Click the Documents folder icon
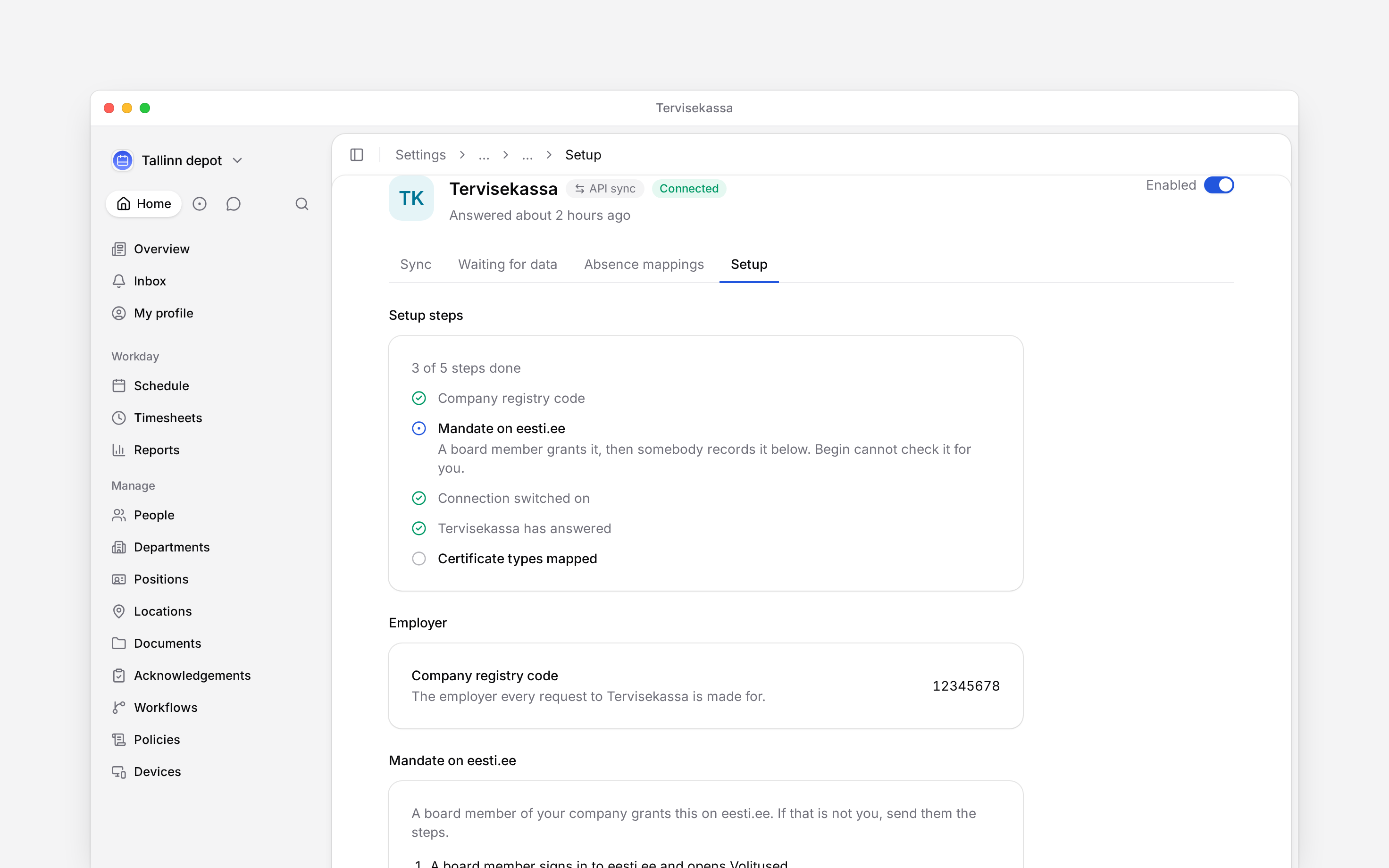1389x868 pixels. point(119,643)
